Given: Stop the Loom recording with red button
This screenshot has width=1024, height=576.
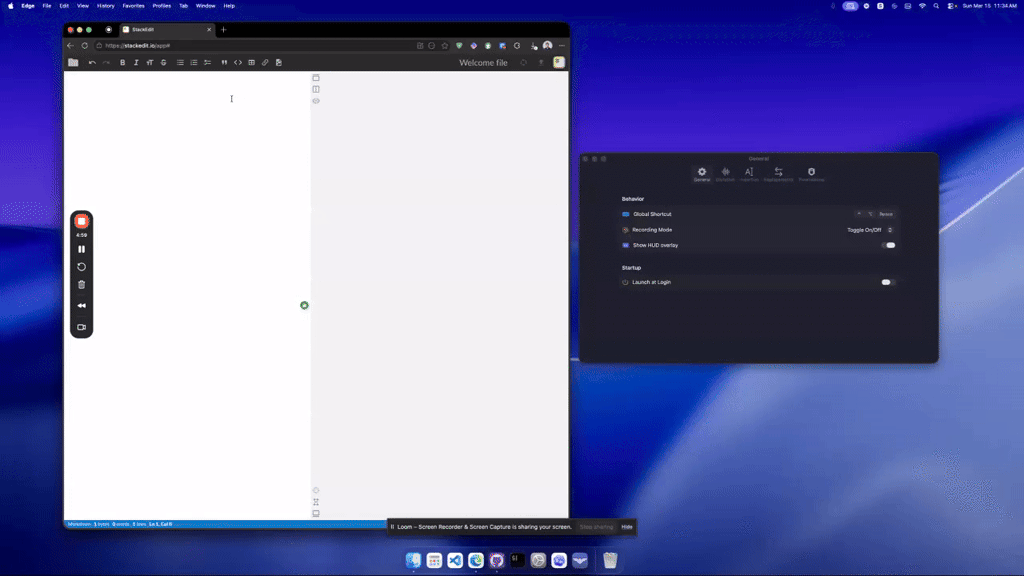Looking at the screenshot, I should [x=82, y=221].
